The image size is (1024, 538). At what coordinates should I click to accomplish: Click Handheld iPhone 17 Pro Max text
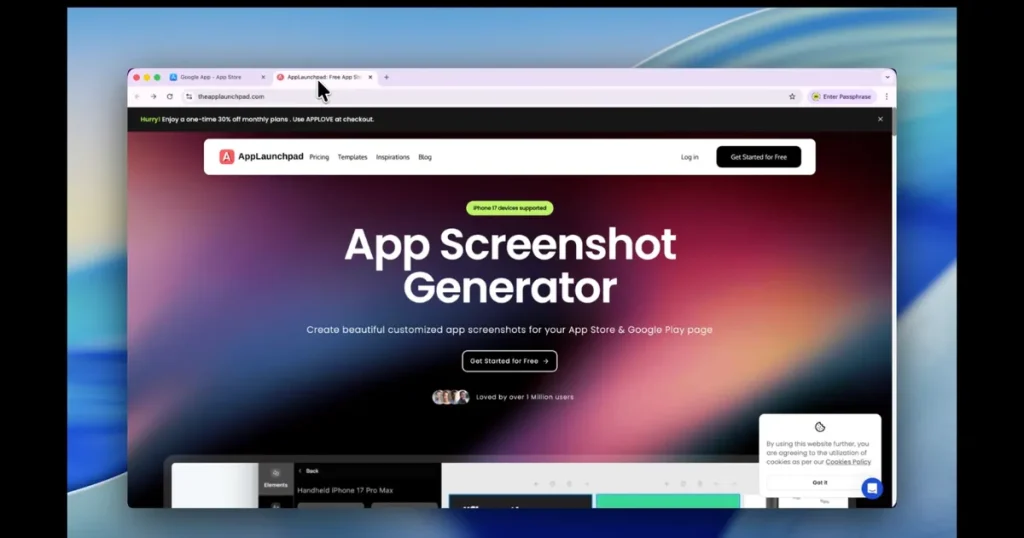pos(345,490)
